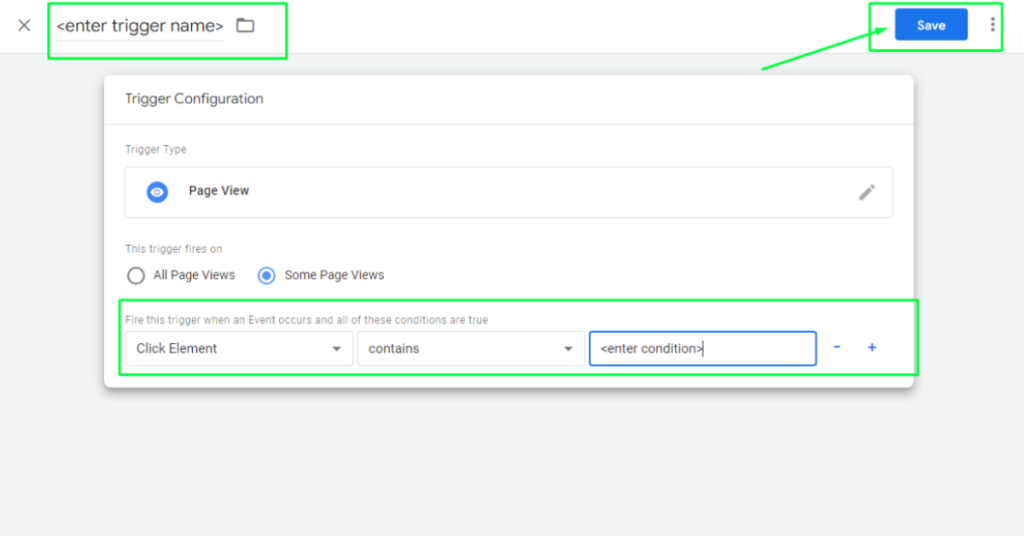
Task: Remove the condition row with minus icon
Action: pos(837,348)
